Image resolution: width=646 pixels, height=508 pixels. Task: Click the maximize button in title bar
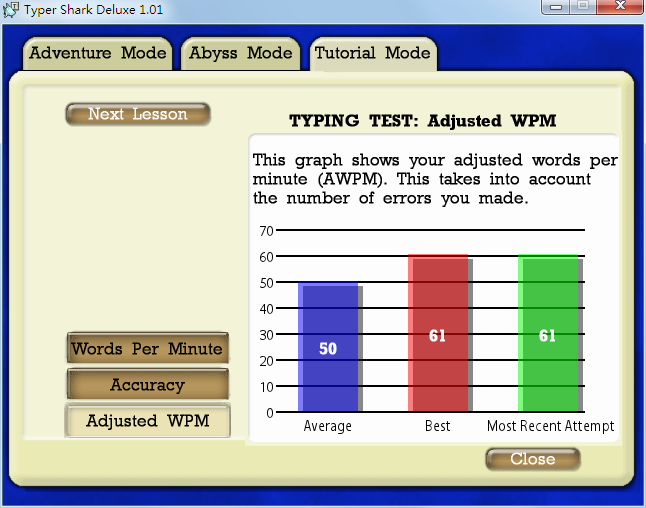(583, 7)
